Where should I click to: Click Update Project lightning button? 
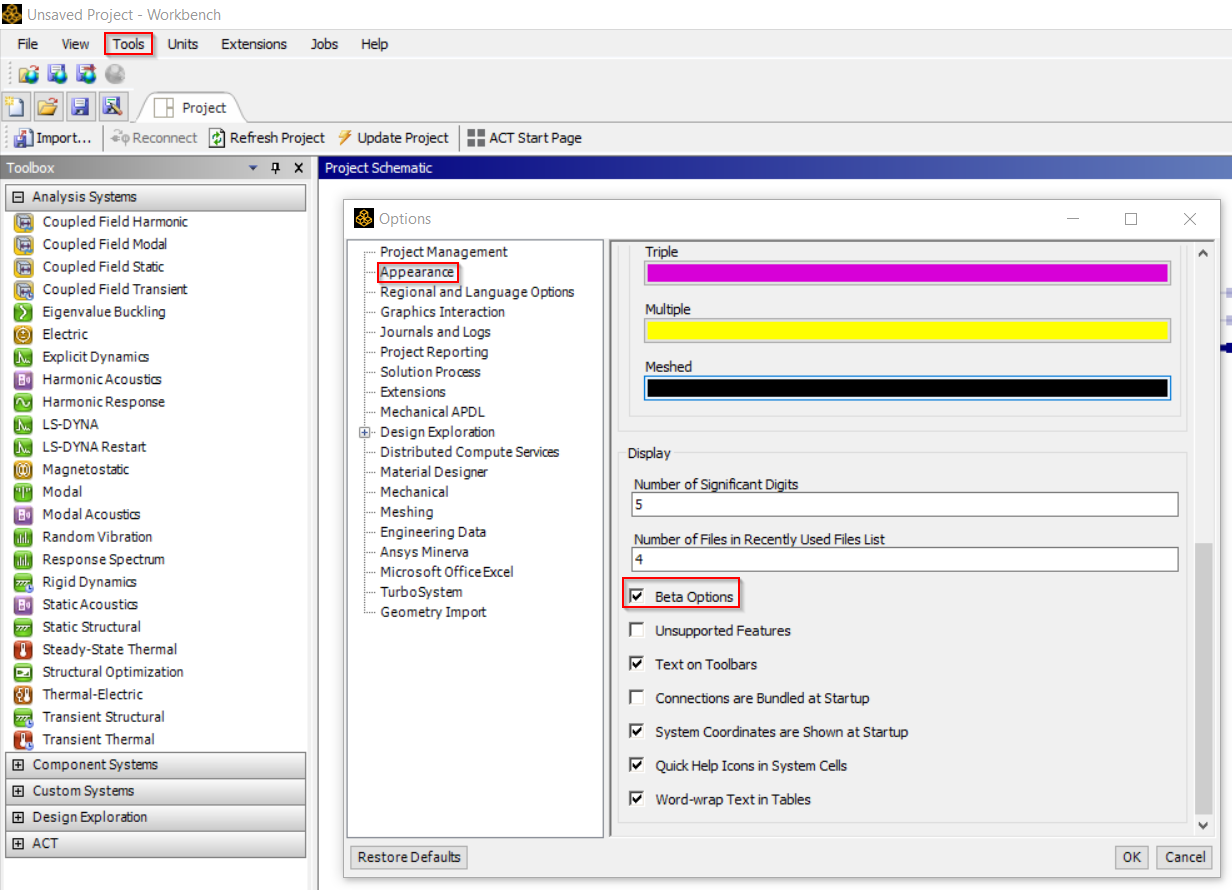(x=392, y=138)
